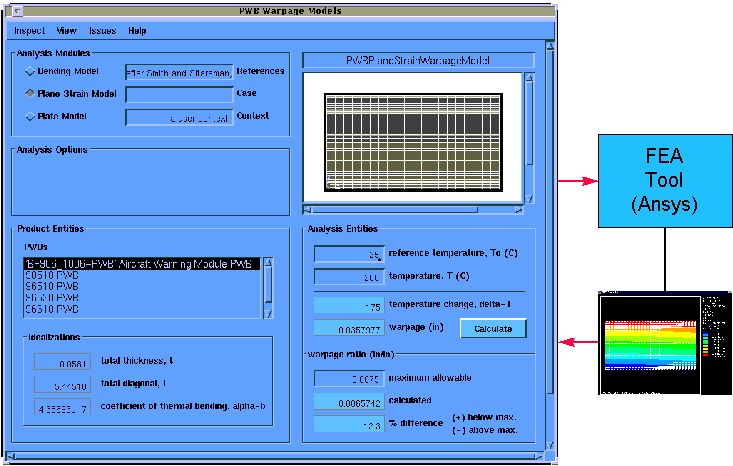Open the window menu button in title bar
733x466 pixels.
click(x=14, y=11)
